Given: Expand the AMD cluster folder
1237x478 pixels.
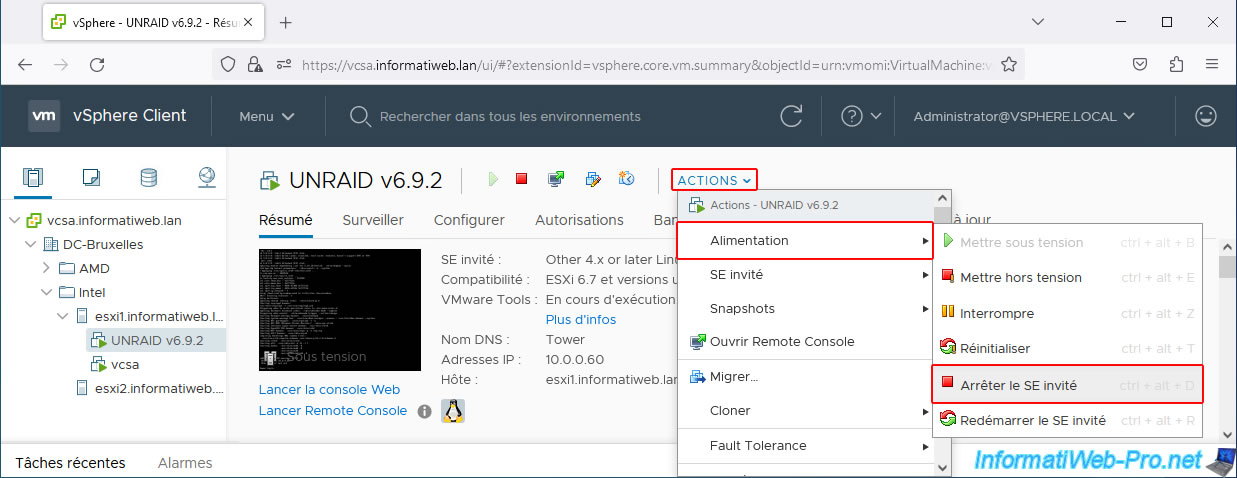Looking at the screenshot, I should tap(46, 268).
